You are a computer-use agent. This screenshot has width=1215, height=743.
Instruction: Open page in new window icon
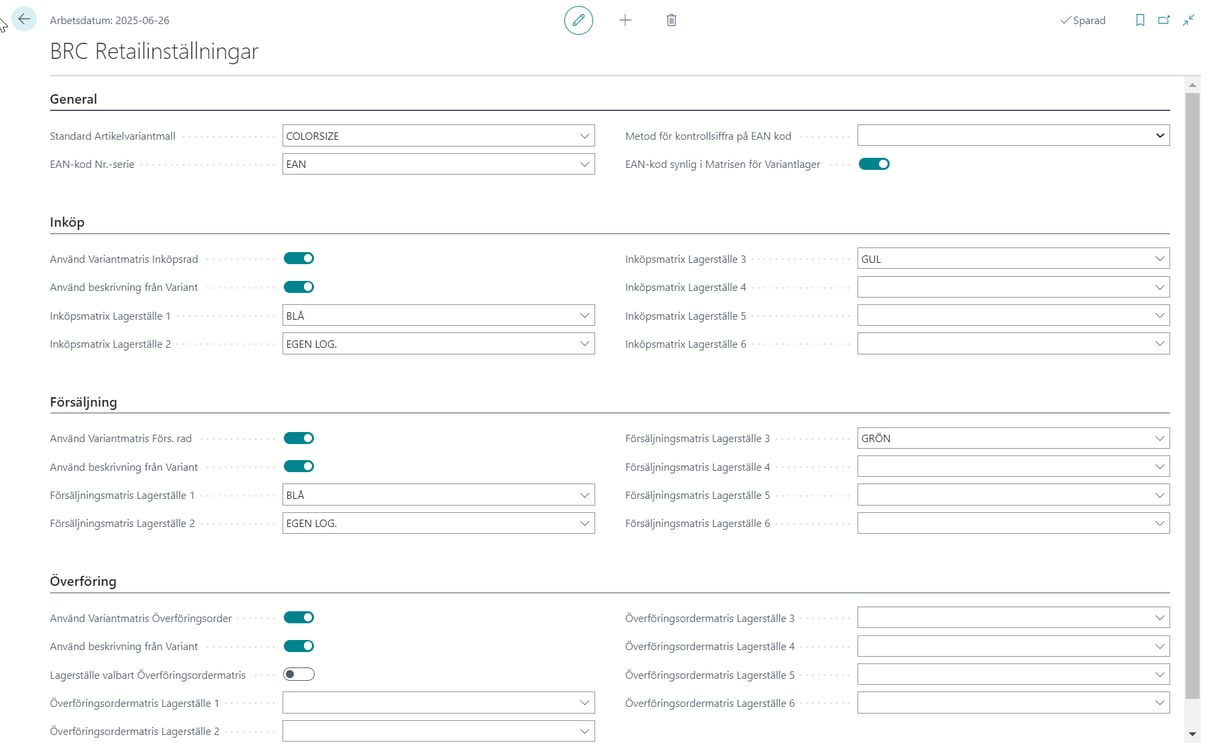[1164, 20]
